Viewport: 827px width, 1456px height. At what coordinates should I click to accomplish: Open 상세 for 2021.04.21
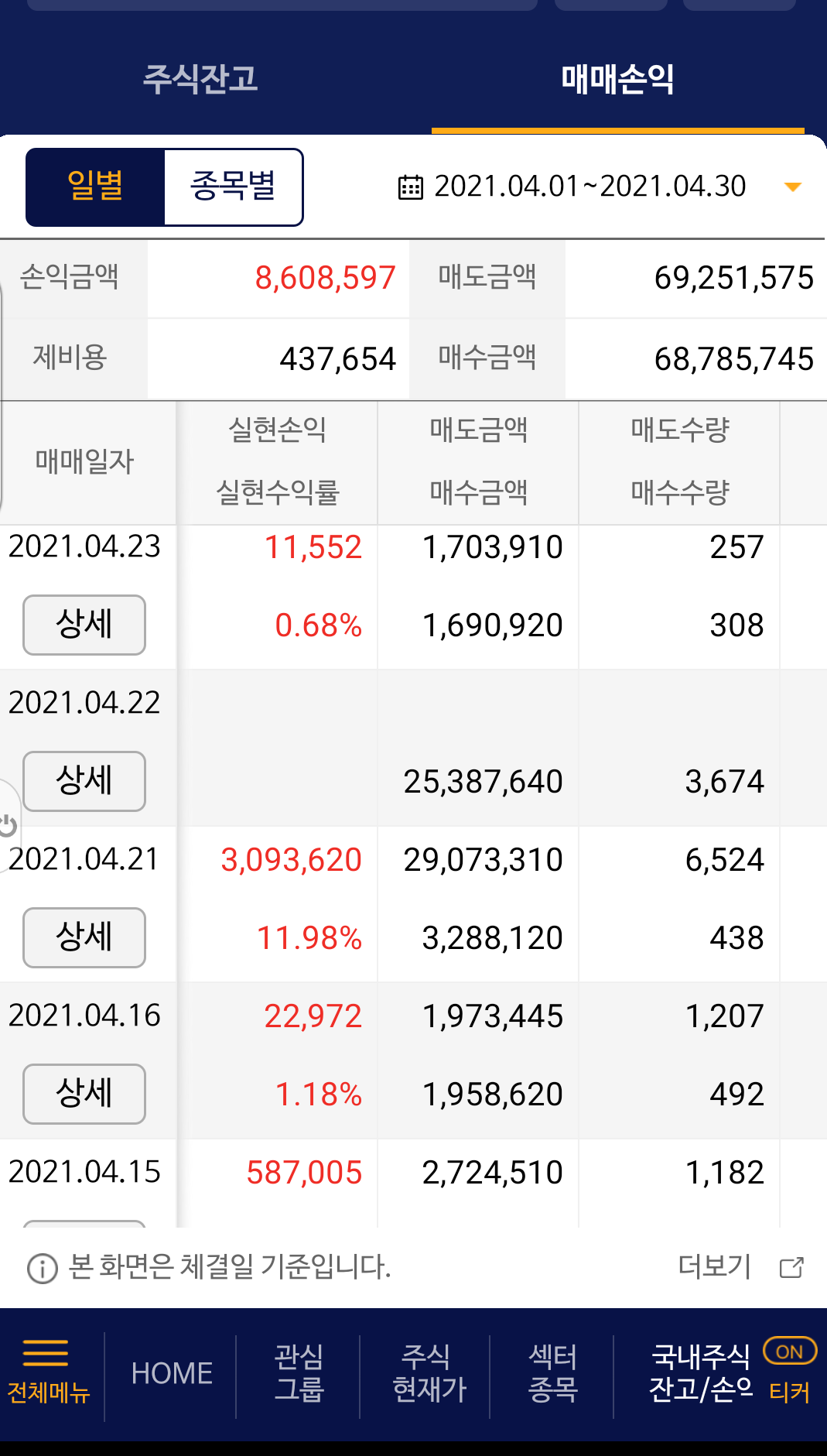[84, 937]
